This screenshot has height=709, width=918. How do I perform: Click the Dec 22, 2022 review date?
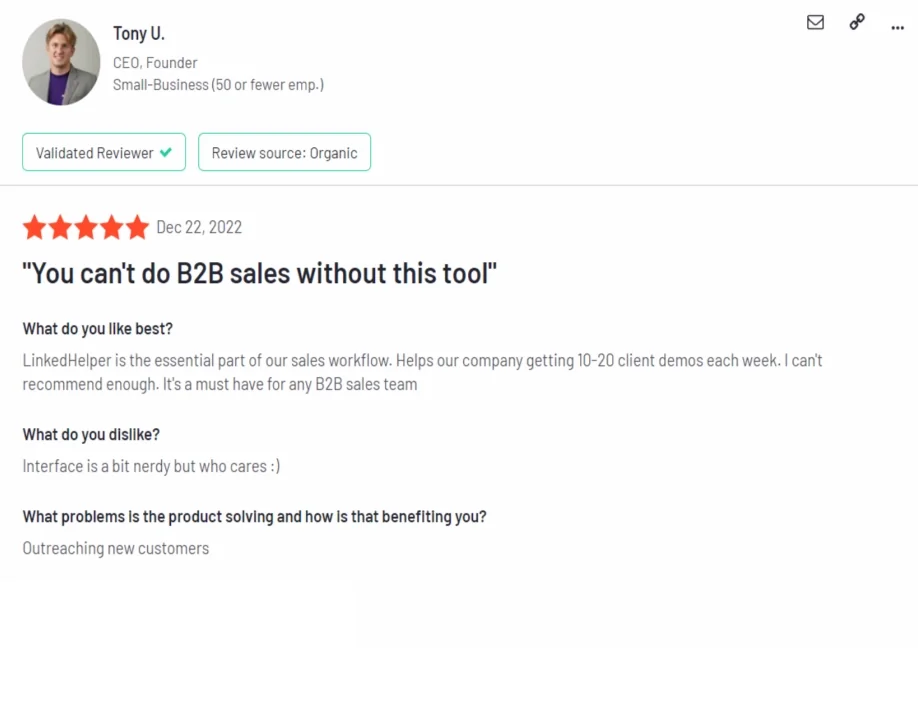pyautogui.click(x=199, y=228)
